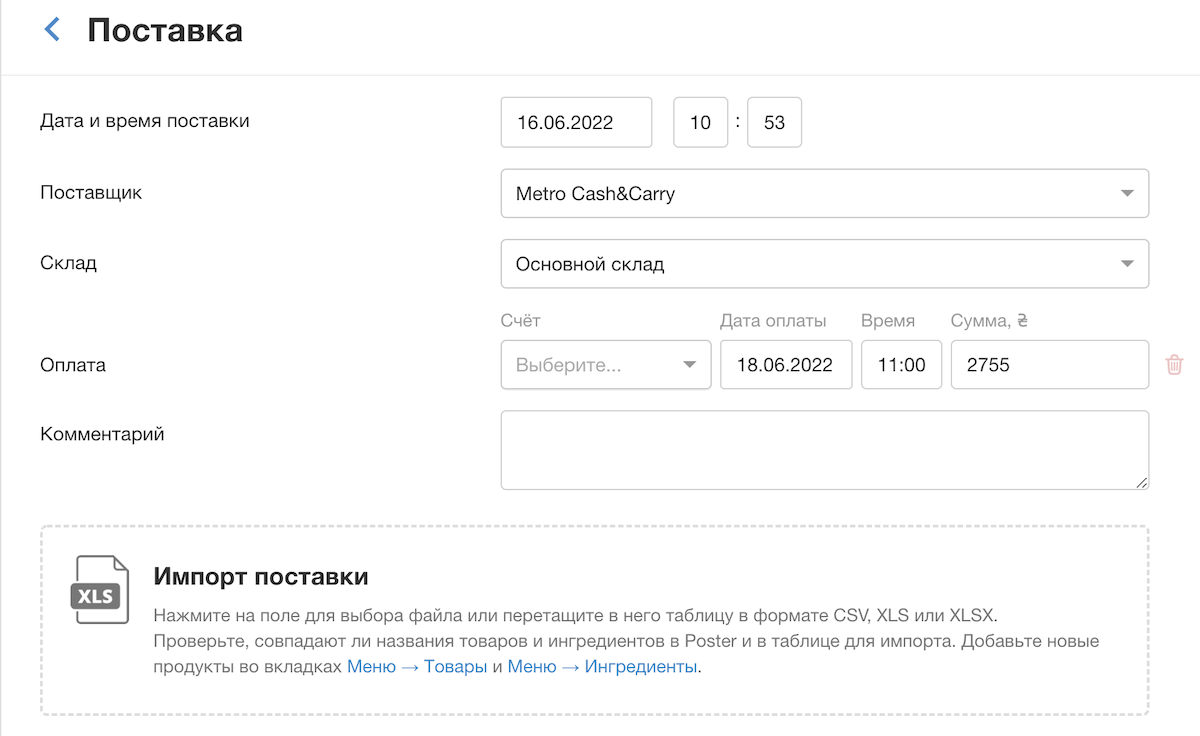1200x736 pixels.
Task: Click the delivery date field 16.06.2022
Action: click(x=576, y=123)
